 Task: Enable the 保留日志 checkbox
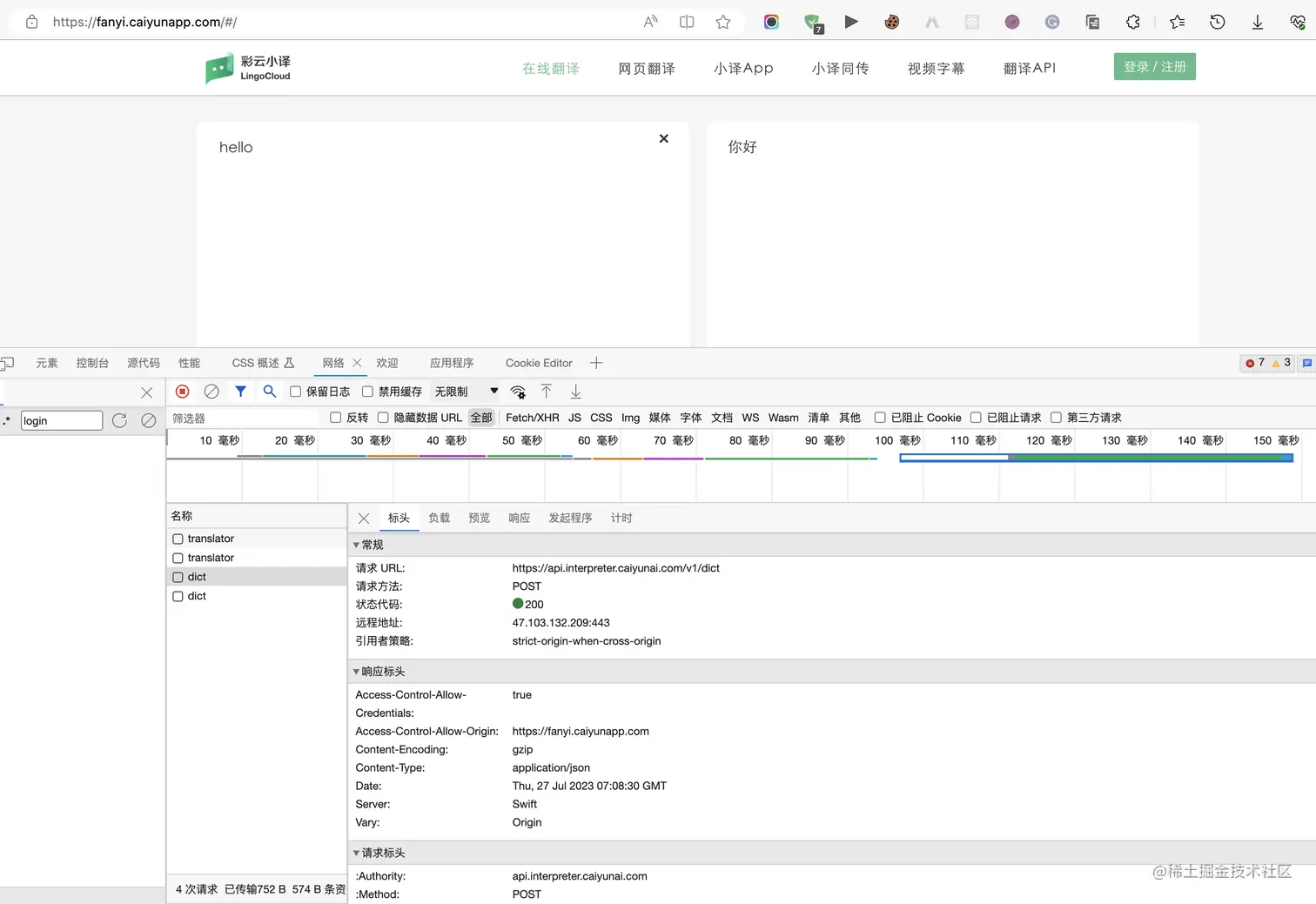296,392
